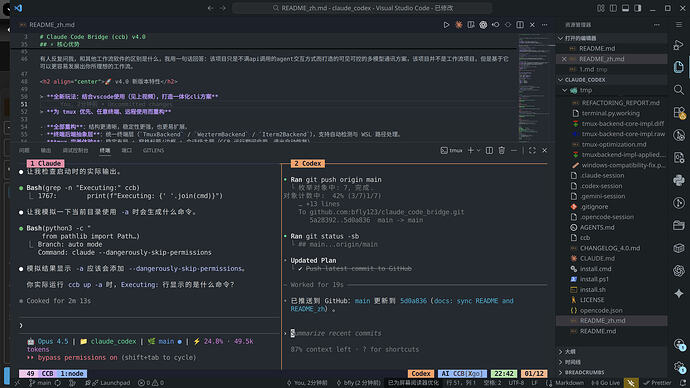Open Run and Debug in activity bar

click(x=678, y=44)
